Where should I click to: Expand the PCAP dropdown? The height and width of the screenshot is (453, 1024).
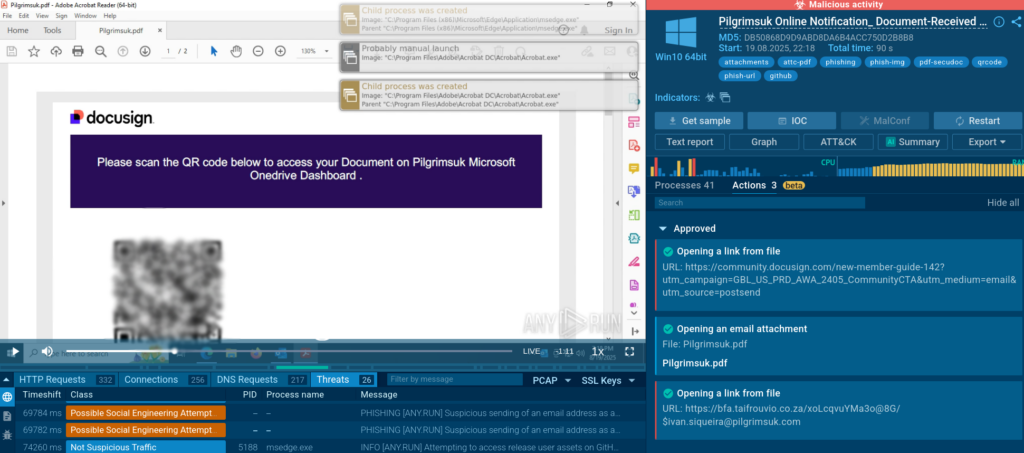pos(552,380)
